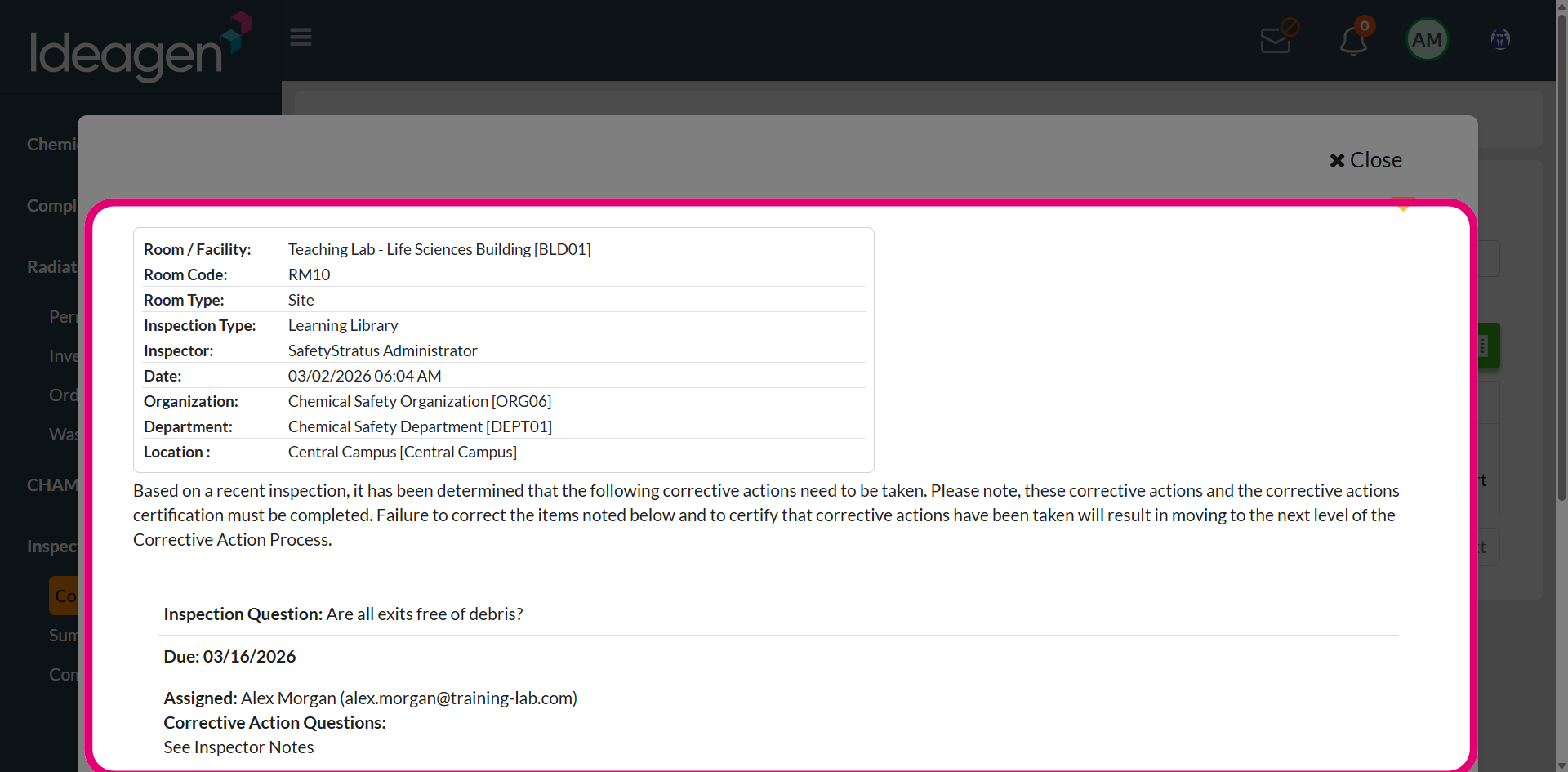Click the Room Type value Site
The width and height of the screenshot is (1568, 772).
click(x=301, y=300)
